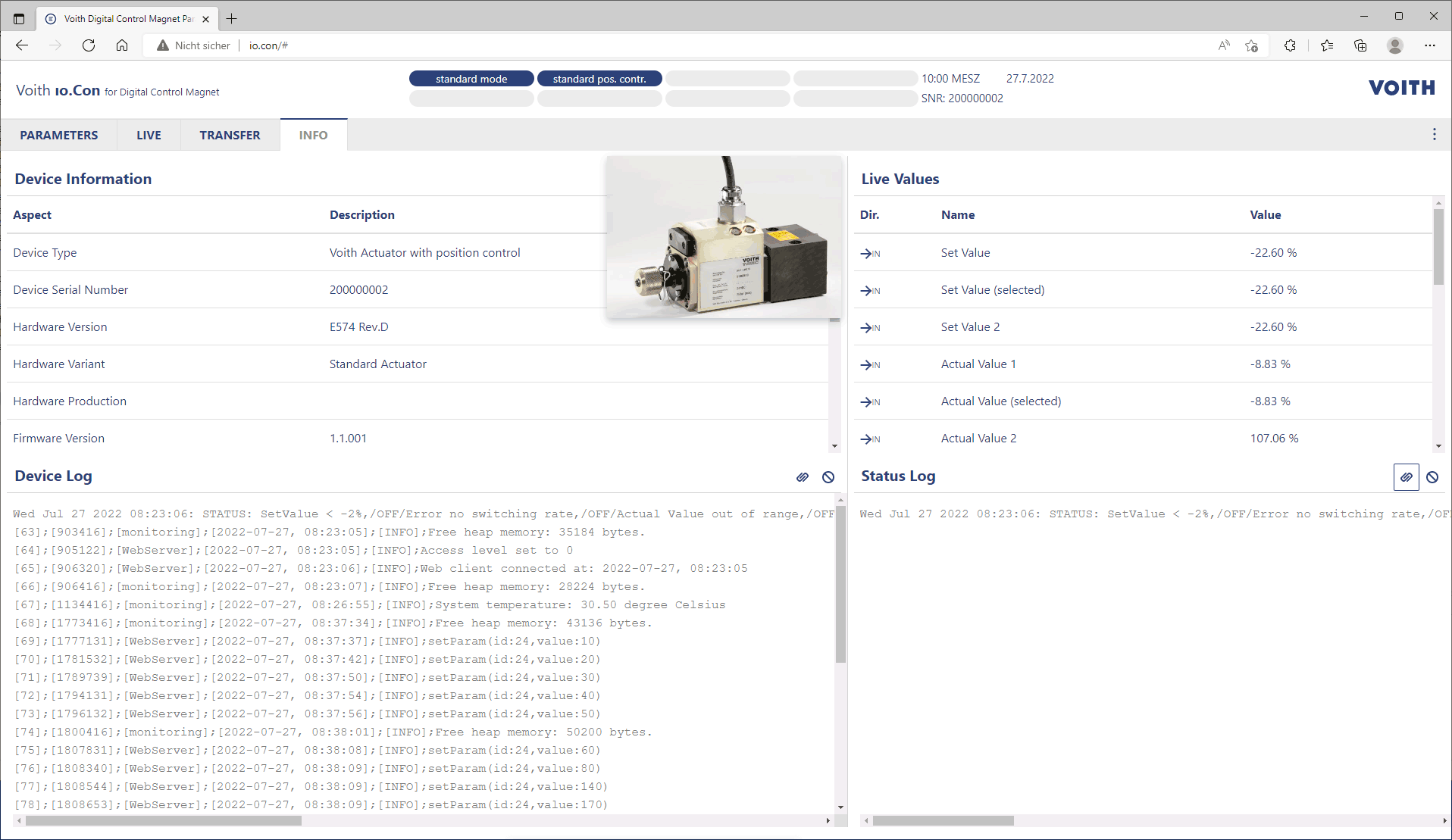Click the System temperature log entry [67]
Image resolution: width=1452 pixels, height=840 pixels.
[370, 605]
